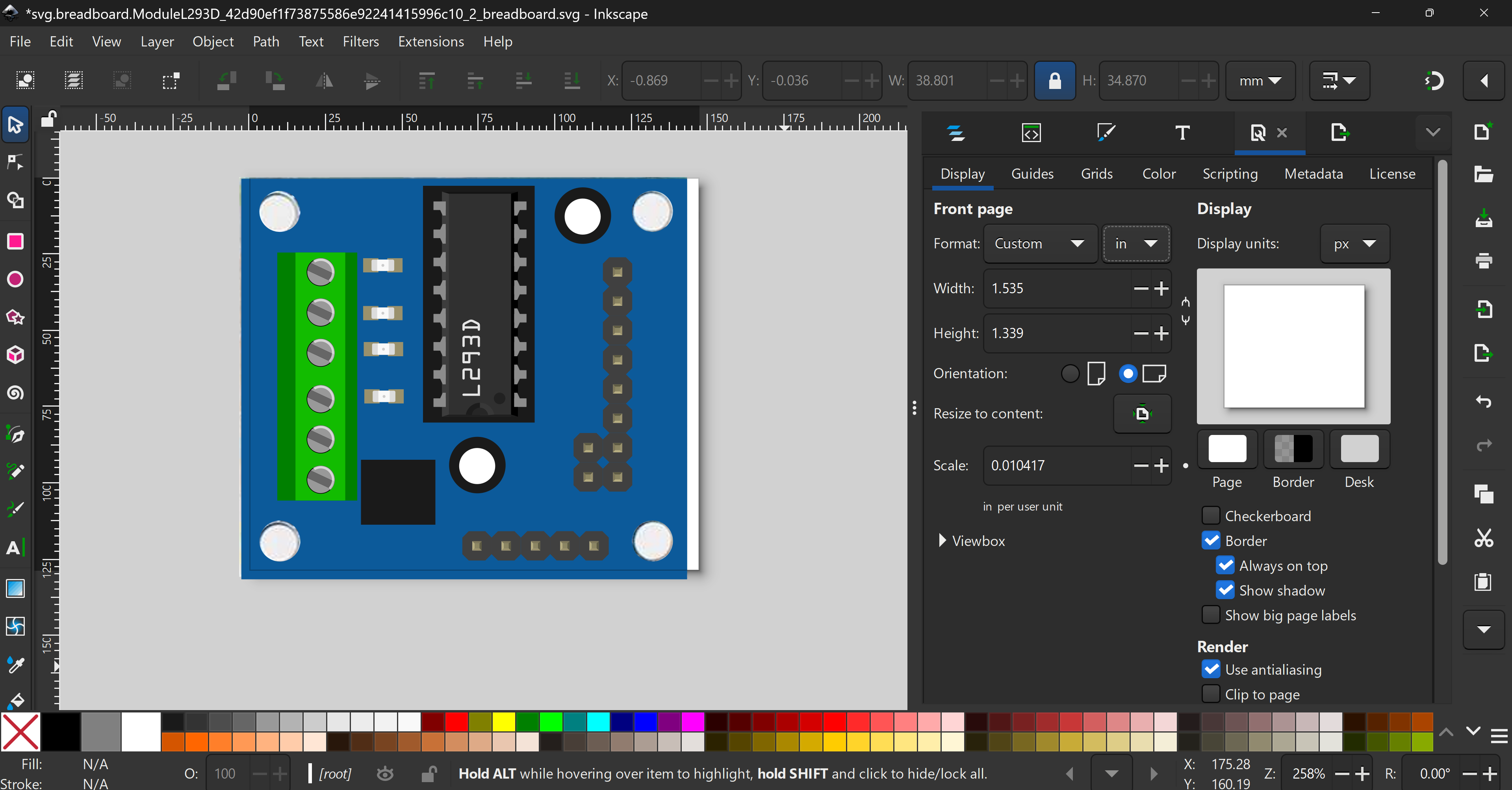Select the Rectangle tool
This screenshot has height=790, width=1512.
click(15, 242)
